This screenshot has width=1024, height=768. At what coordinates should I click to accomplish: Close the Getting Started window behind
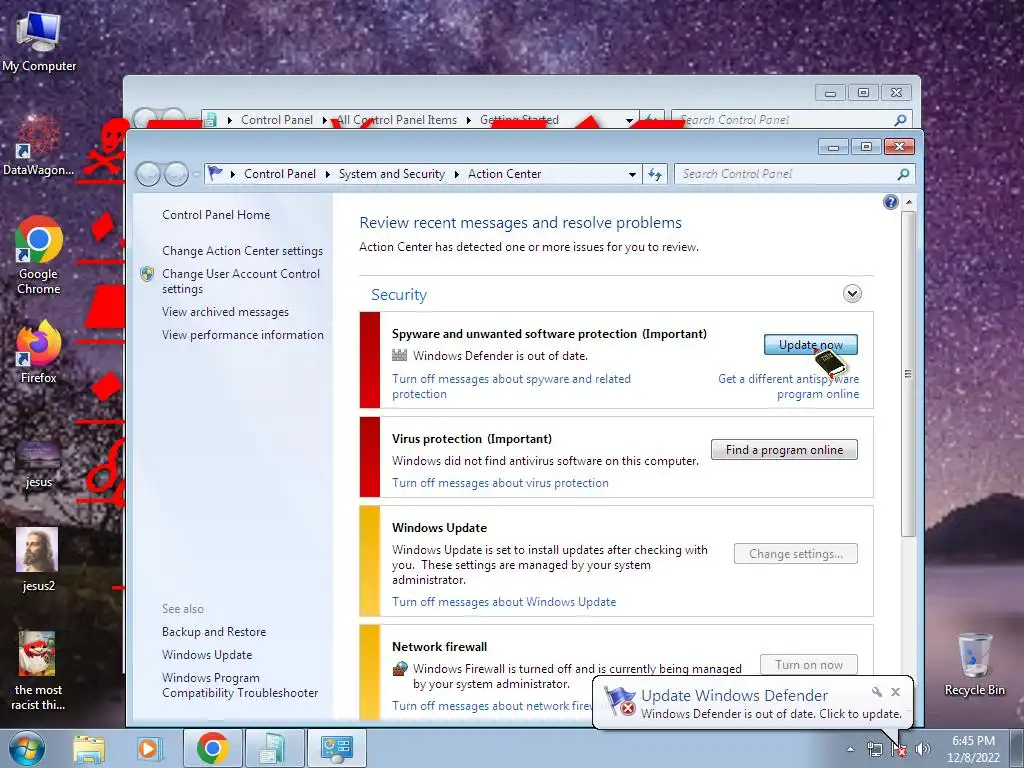(x=896, y=93)
